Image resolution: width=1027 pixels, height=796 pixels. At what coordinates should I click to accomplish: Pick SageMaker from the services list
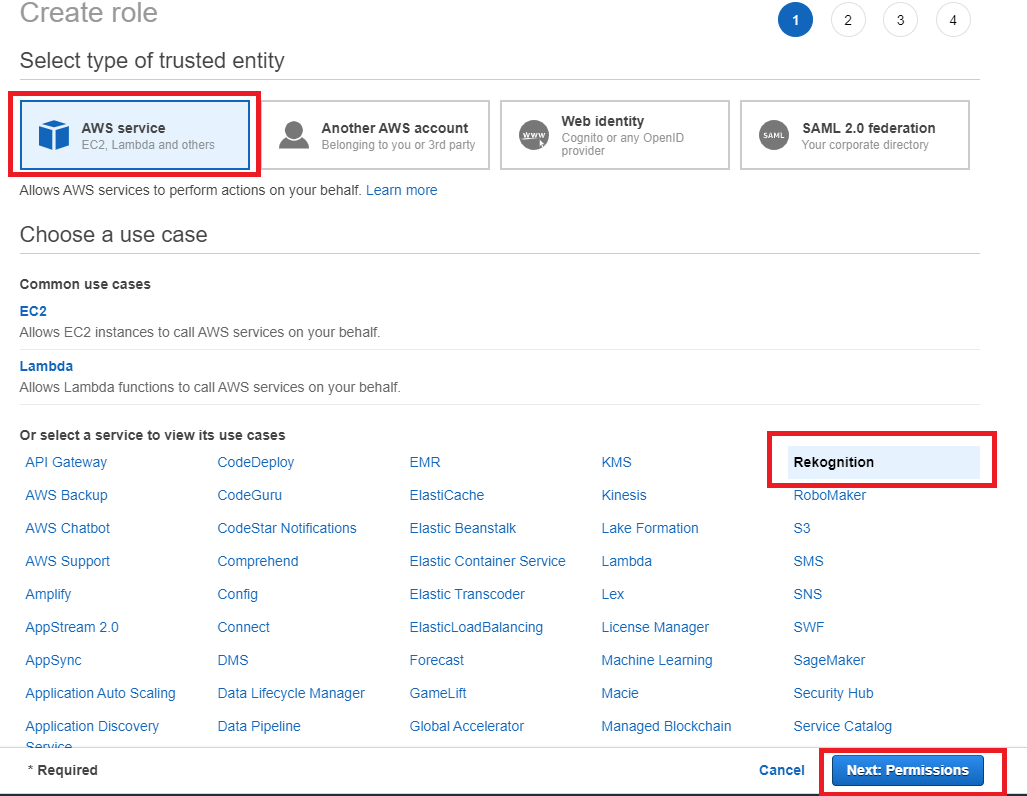pyautogui.click(x=829, y=660)
